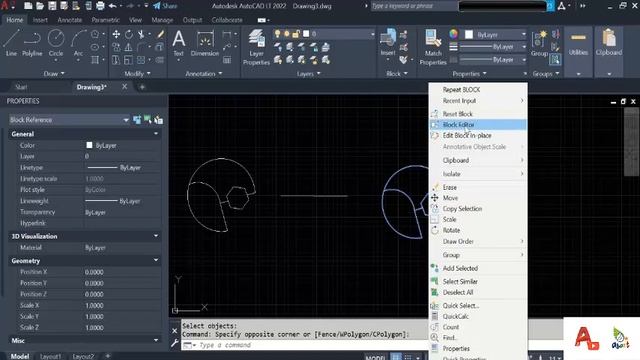Click the Undo arrow in quick access toolbar

click(x=113, y=6)
